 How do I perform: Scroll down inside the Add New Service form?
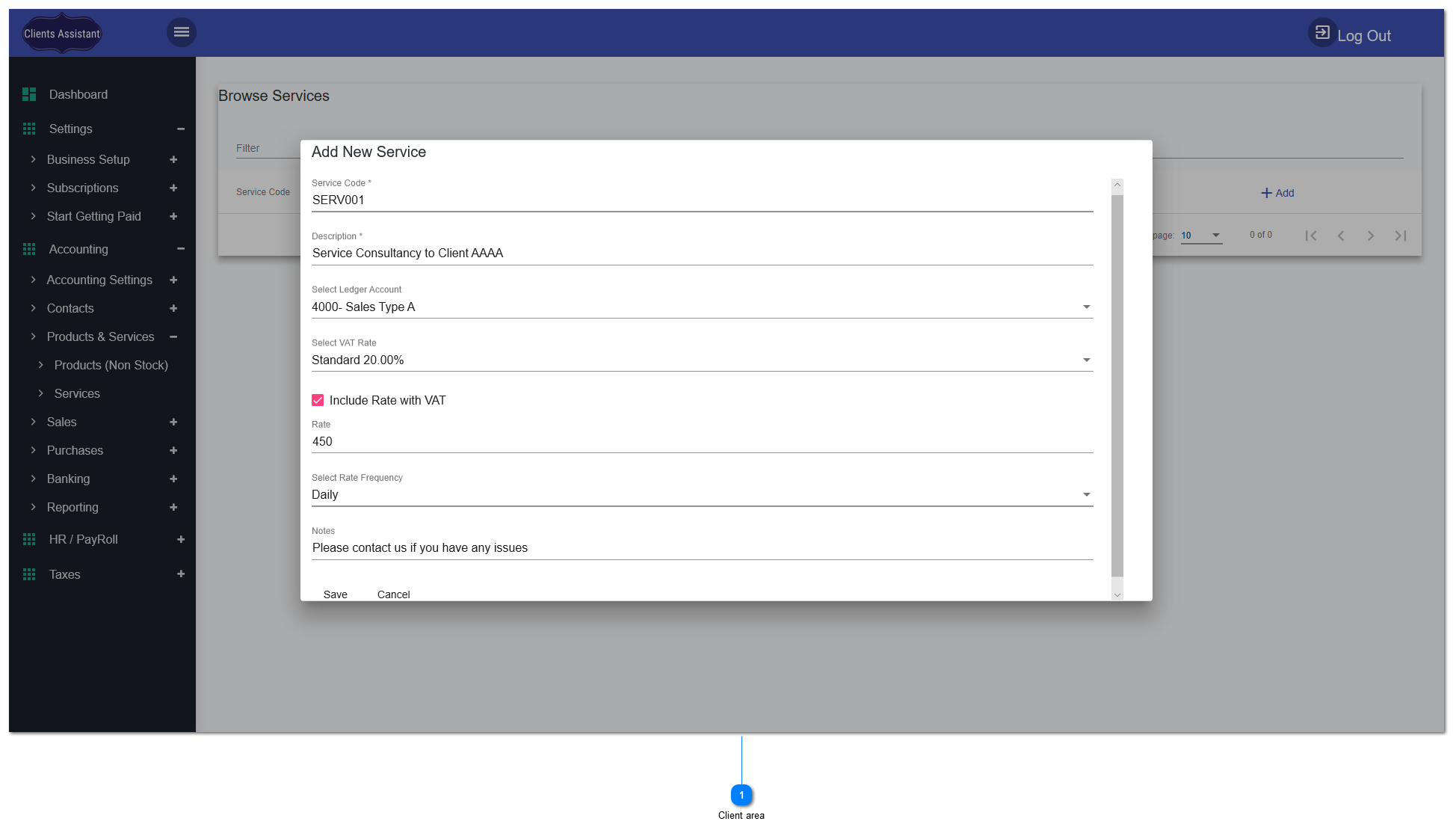[x=1118, y=592]
